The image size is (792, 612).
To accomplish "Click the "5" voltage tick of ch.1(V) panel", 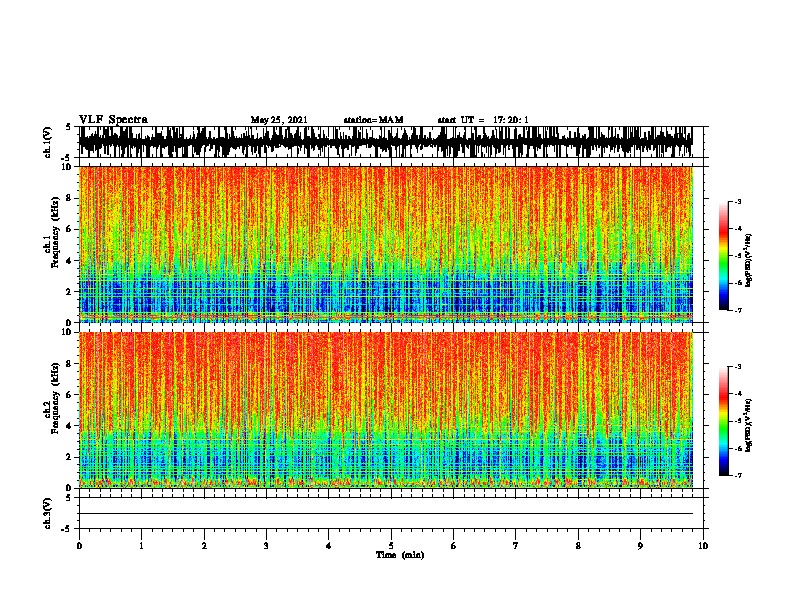I will tap(68, 127).
